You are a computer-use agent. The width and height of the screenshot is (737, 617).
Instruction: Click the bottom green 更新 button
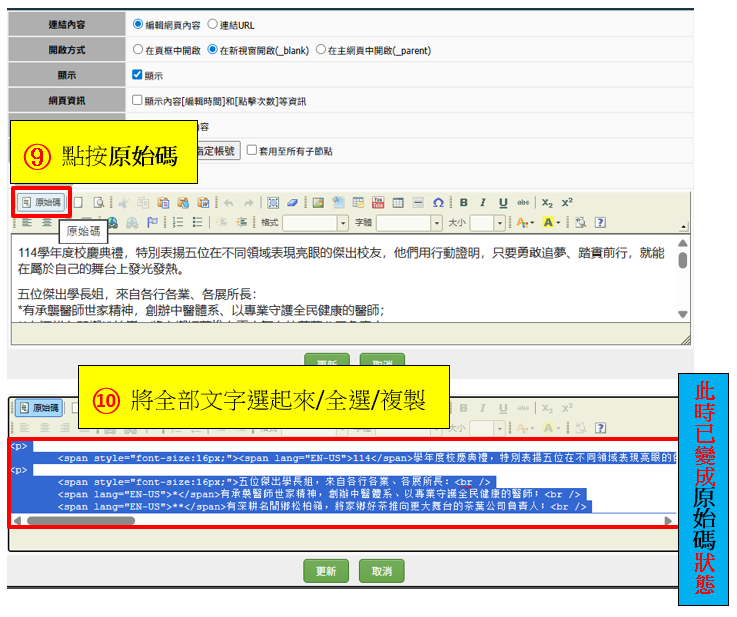(325, 571)
